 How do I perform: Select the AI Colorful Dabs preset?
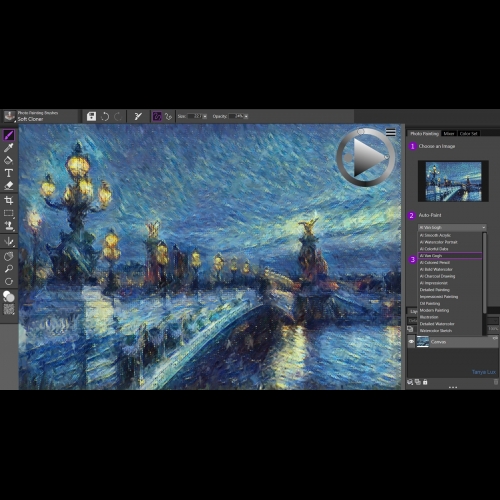(450, 249)
